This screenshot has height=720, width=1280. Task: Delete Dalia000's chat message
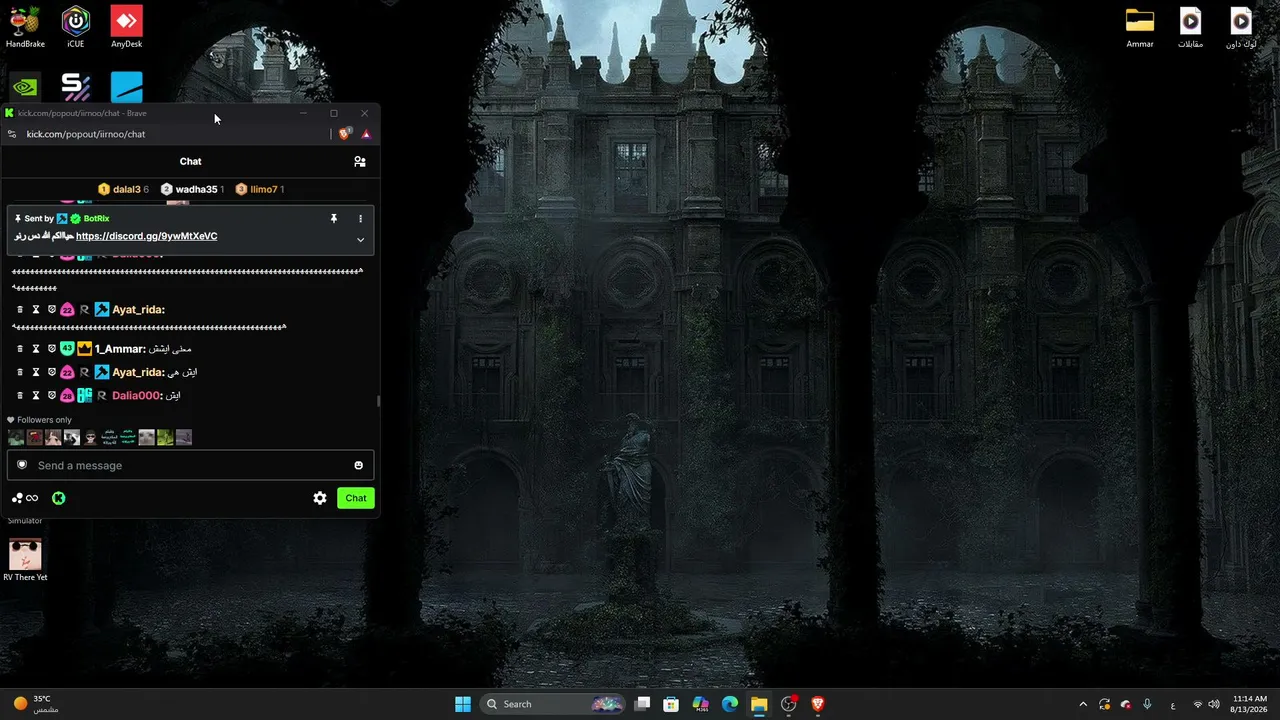pyautogui.click(x=20, y=395)
